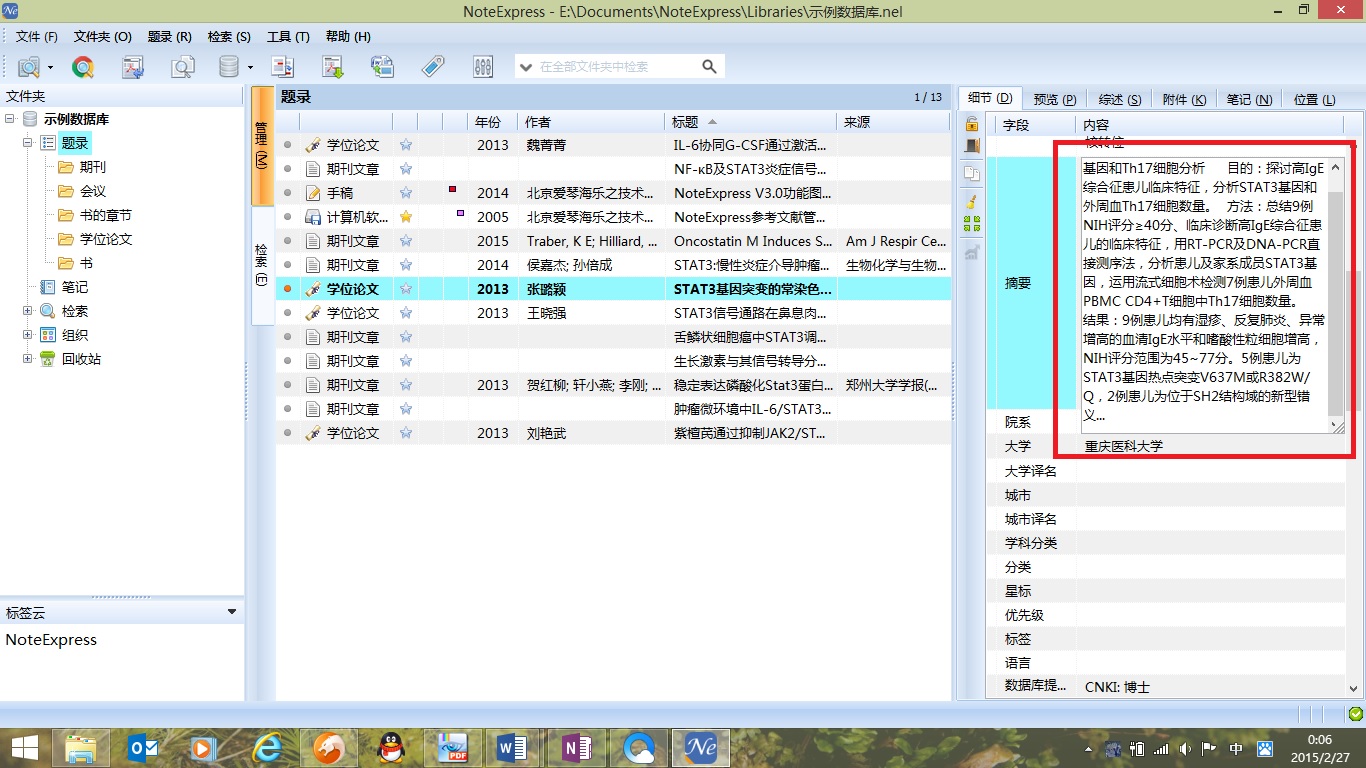This screenshot has width=1366, height=768.
Task: Open the 标签云 panel dropdown arrow
Action: point(232,612)
